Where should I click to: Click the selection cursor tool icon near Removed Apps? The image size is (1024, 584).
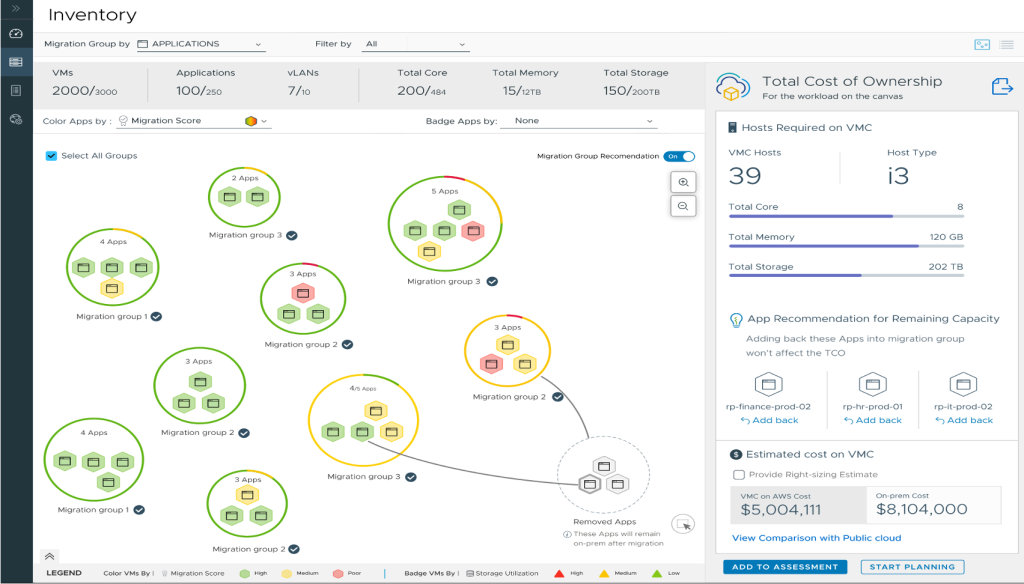tap(683, 524)
